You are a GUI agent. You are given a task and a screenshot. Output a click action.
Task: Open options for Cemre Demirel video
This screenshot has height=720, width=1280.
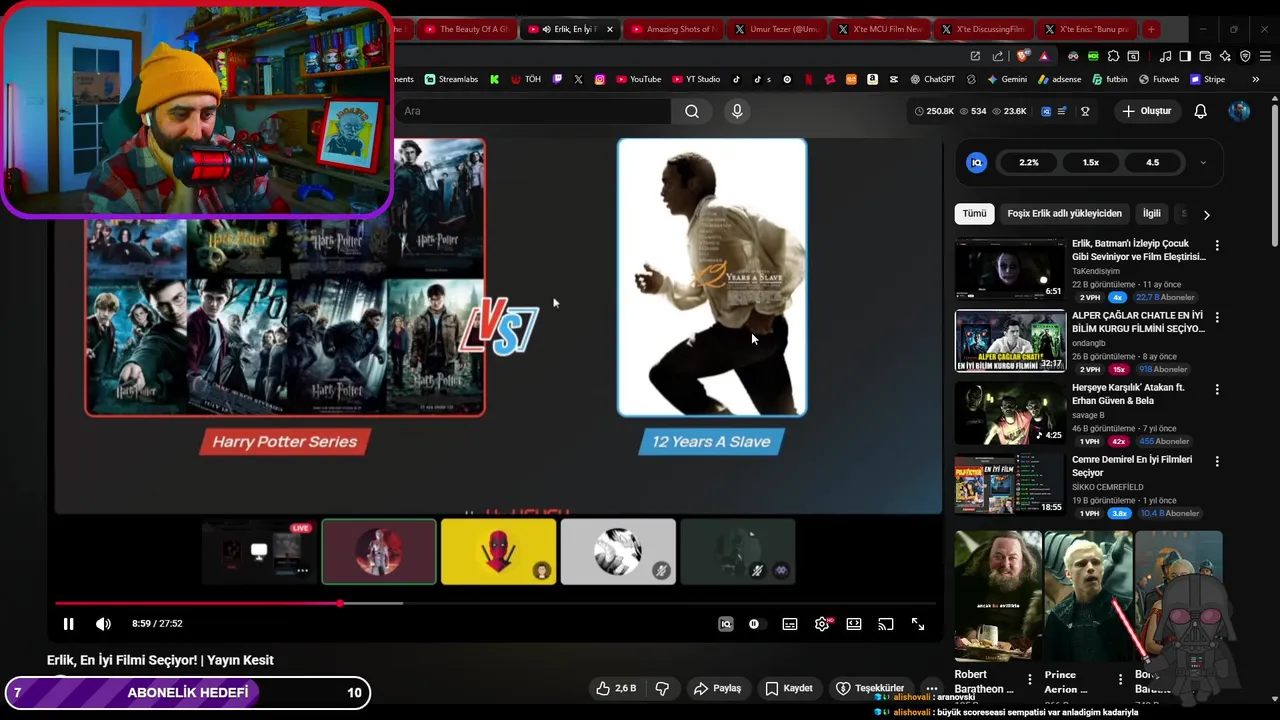pos(1217,461)
